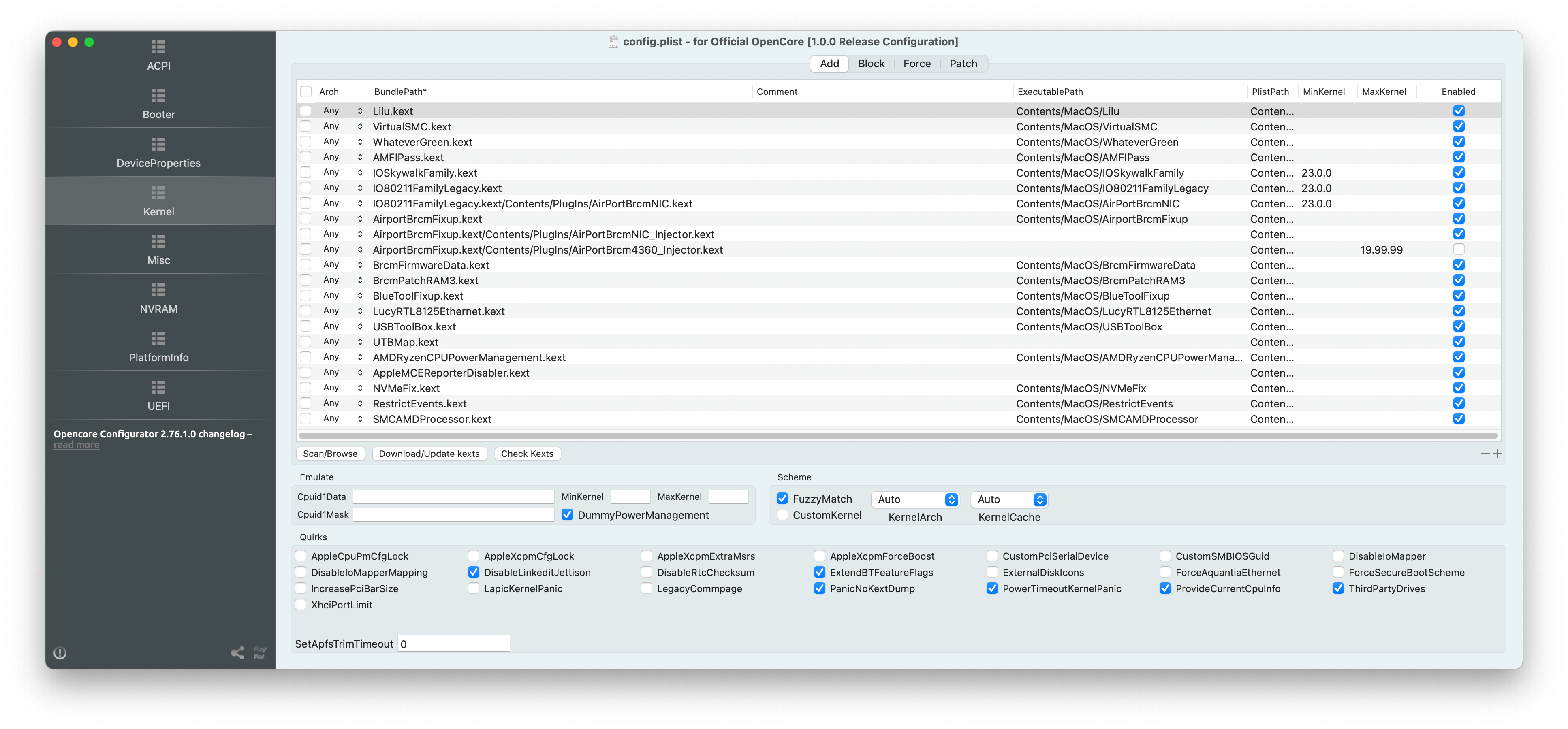The image size is (1568, 729).
Task: Click the Check Kexts button
Action: tap(528, 453)
